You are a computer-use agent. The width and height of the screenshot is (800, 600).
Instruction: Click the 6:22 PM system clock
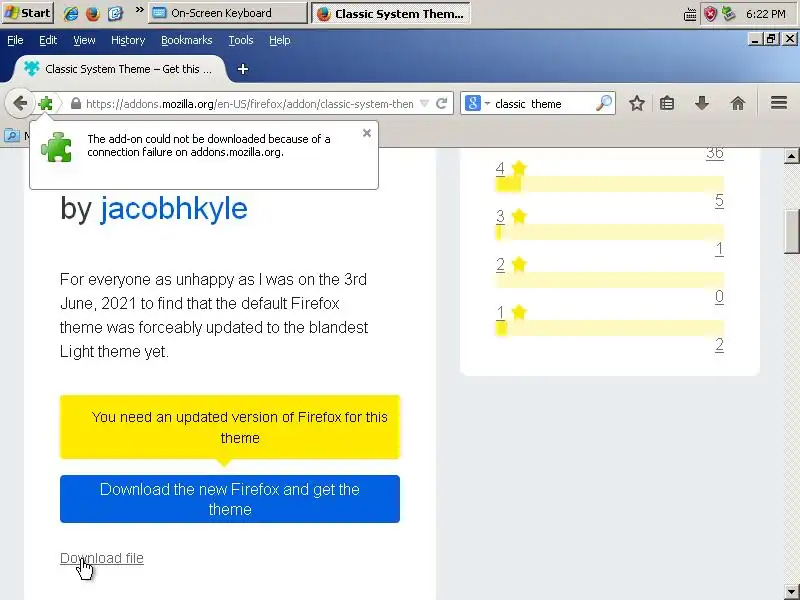coord(766,14)
